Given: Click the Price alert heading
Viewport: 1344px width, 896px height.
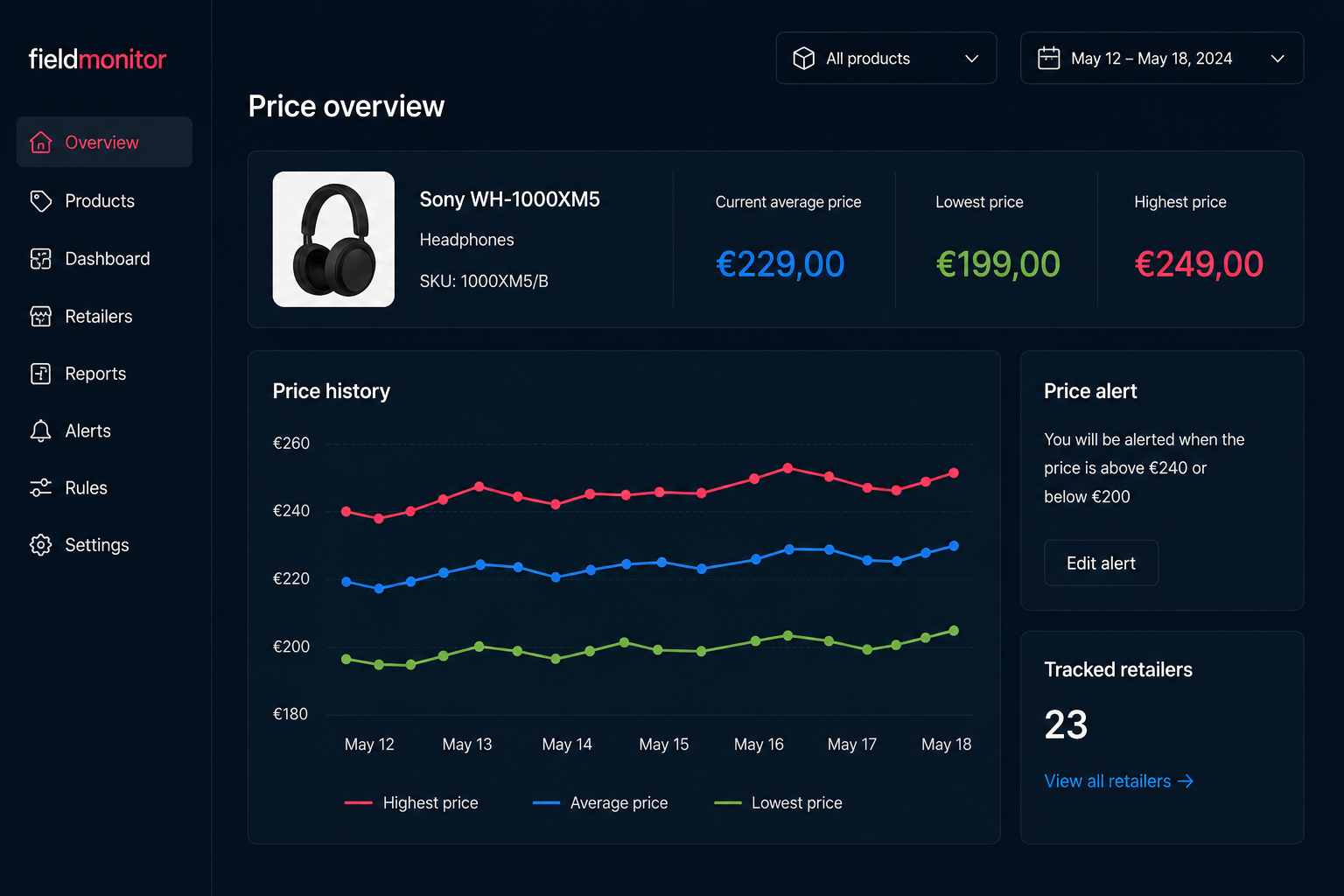Looking at the screenshot, I should (x=1090, y=391).
